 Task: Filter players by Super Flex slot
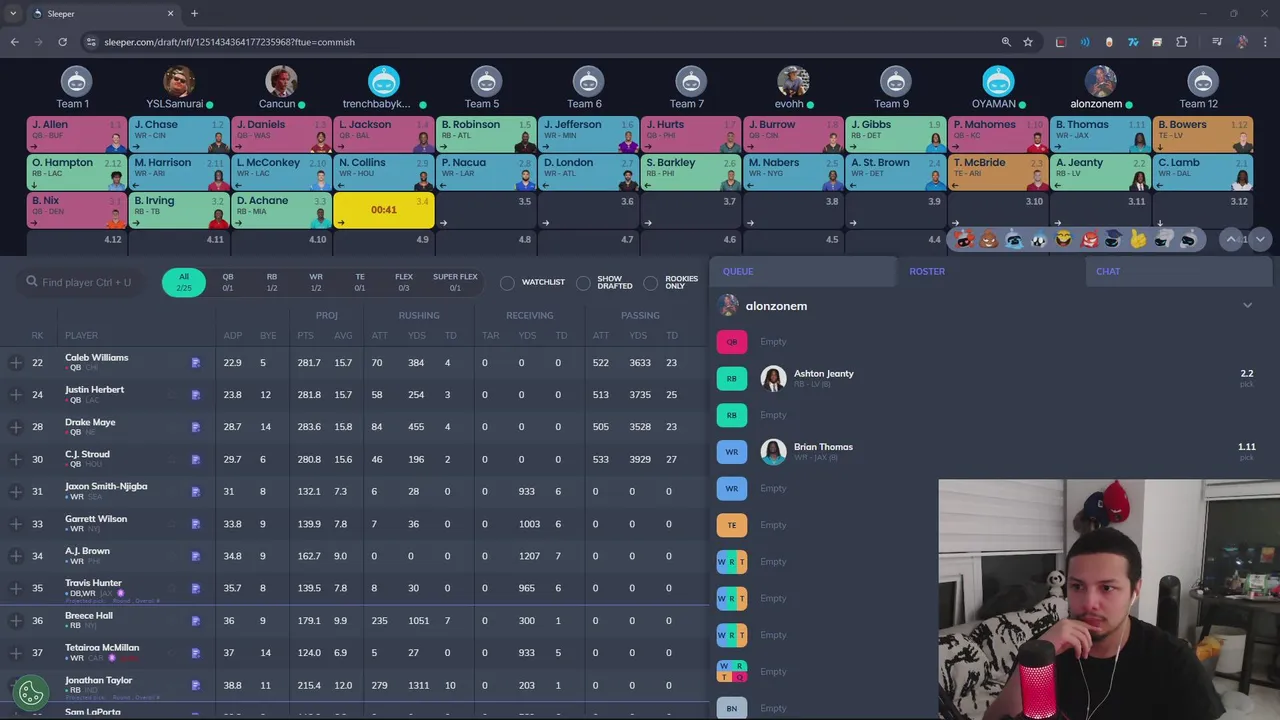[455, 282]
